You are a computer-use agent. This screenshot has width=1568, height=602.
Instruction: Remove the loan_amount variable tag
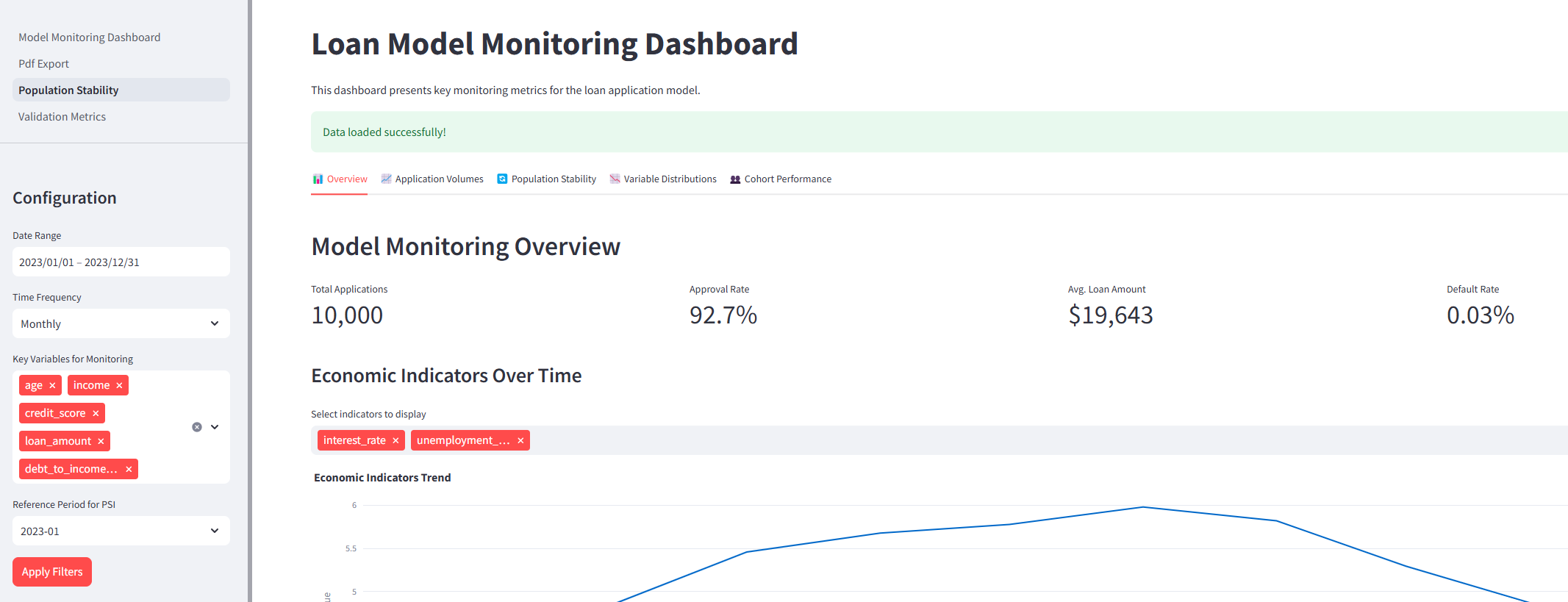tap(101, 442)
